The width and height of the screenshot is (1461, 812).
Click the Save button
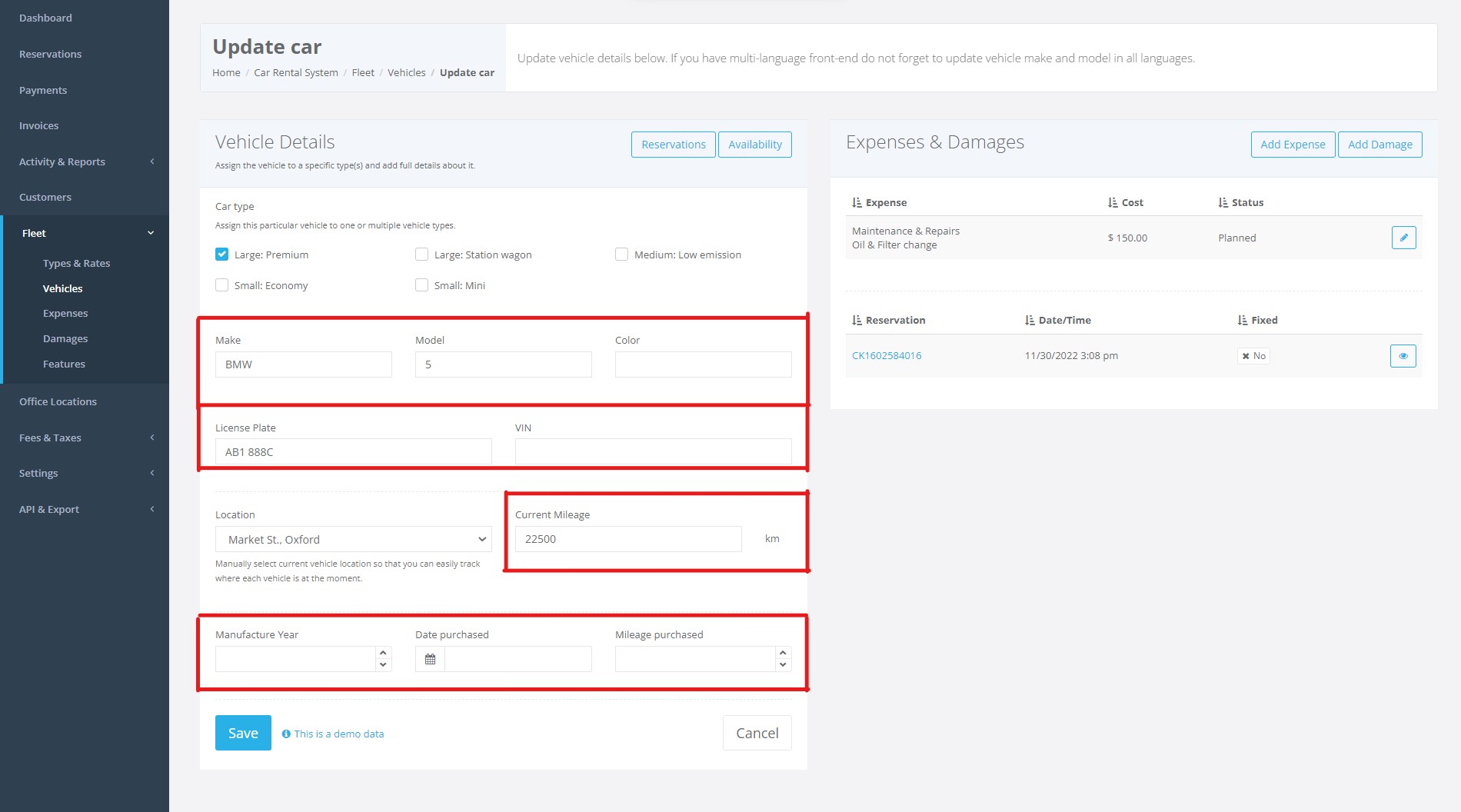[243, 733]
